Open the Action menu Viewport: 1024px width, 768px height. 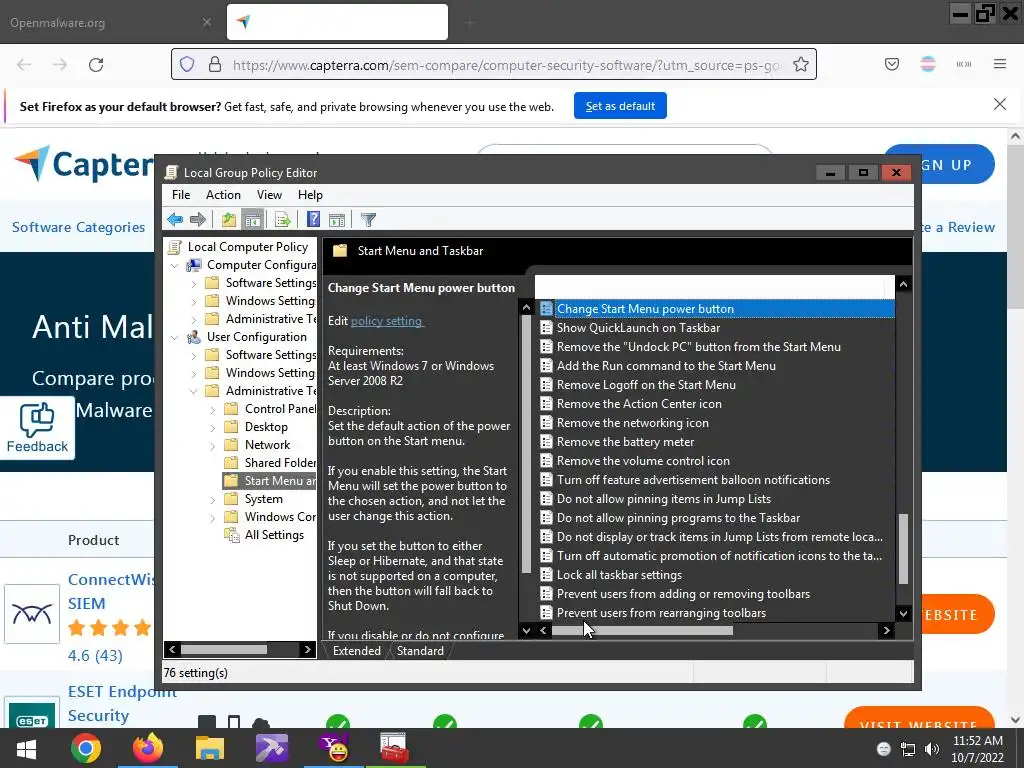[223, 195]
